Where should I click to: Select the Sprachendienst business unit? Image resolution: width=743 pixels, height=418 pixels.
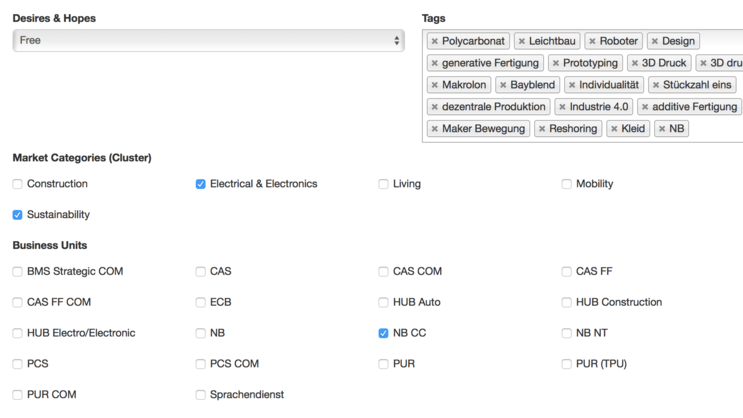(201, 395)
